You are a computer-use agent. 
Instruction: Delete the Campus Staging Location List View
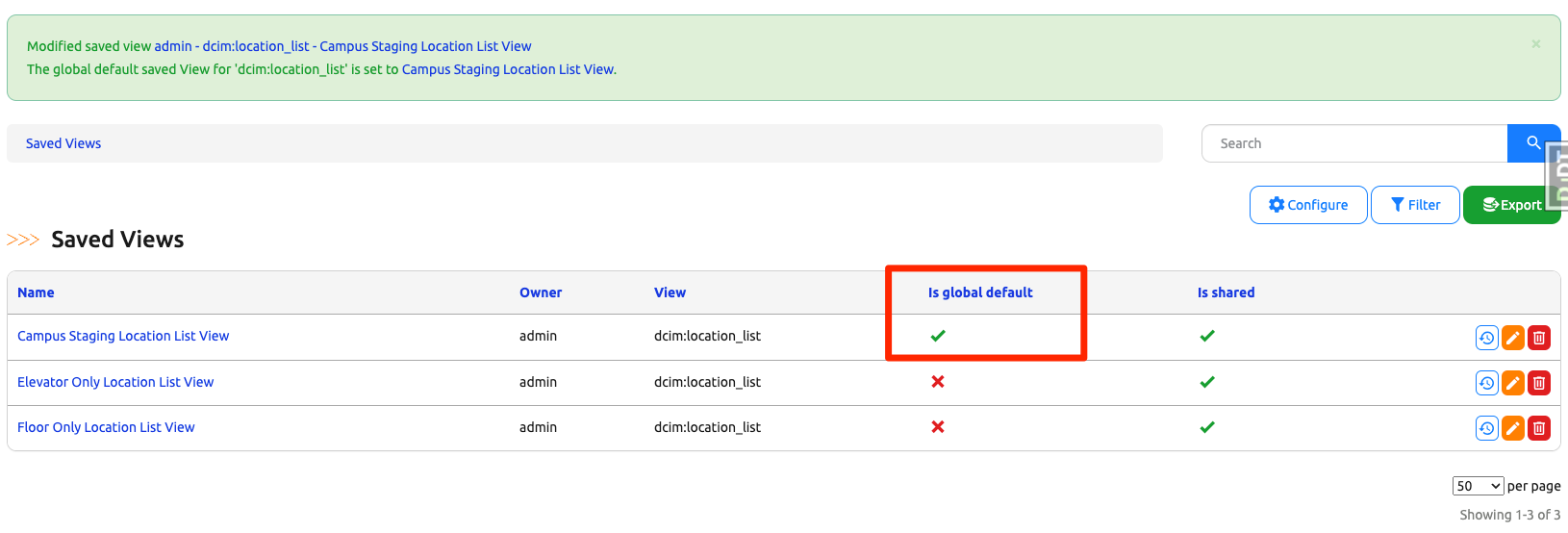pos(1539,338)
